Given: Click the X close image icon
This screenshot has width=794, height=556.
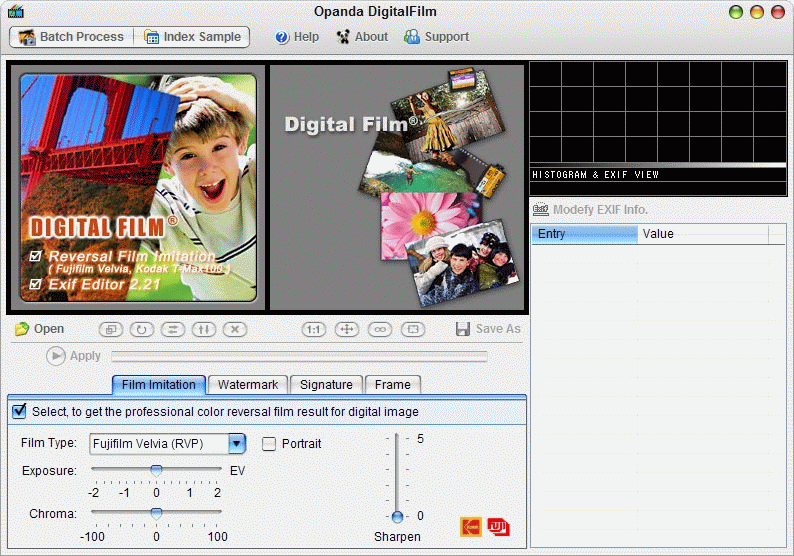Looking at the screenshot, I should [235, 330].
